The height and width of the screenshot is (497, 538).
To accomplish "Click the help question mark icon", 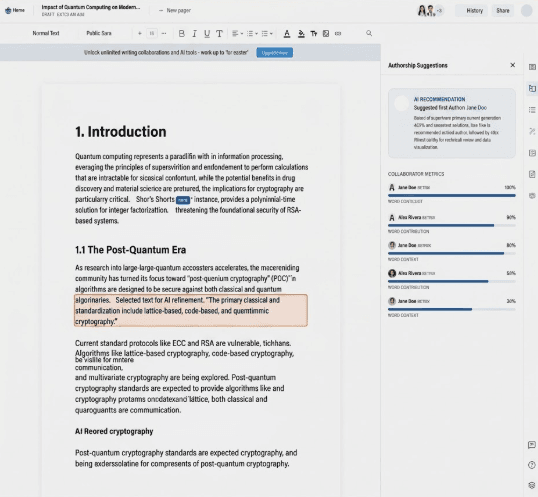I will tap(531, 465).
